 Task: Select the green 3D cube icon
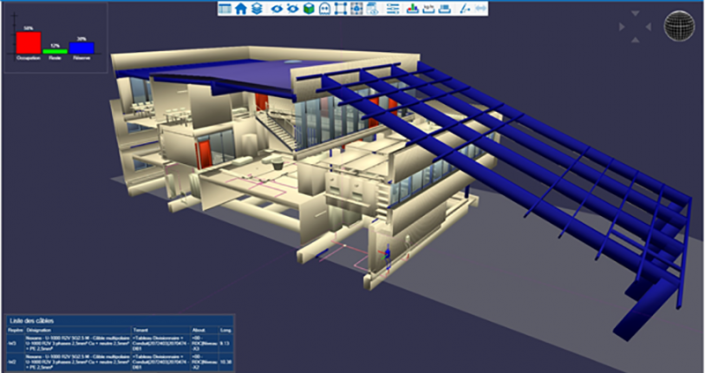click(309, 9)
